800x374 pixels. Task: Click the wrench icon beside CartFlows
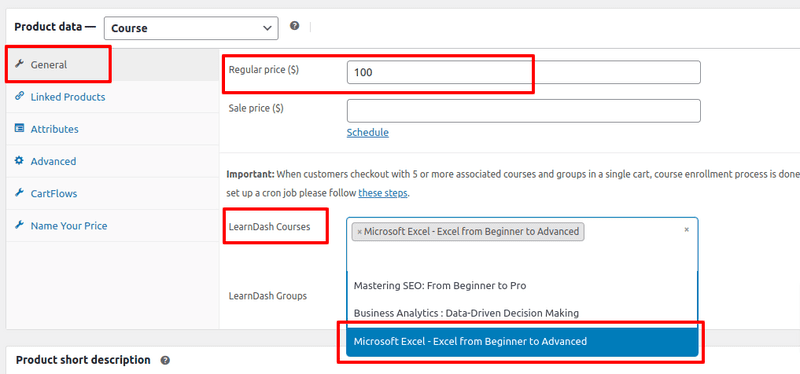pyautogui.click(x=19, y=193)
